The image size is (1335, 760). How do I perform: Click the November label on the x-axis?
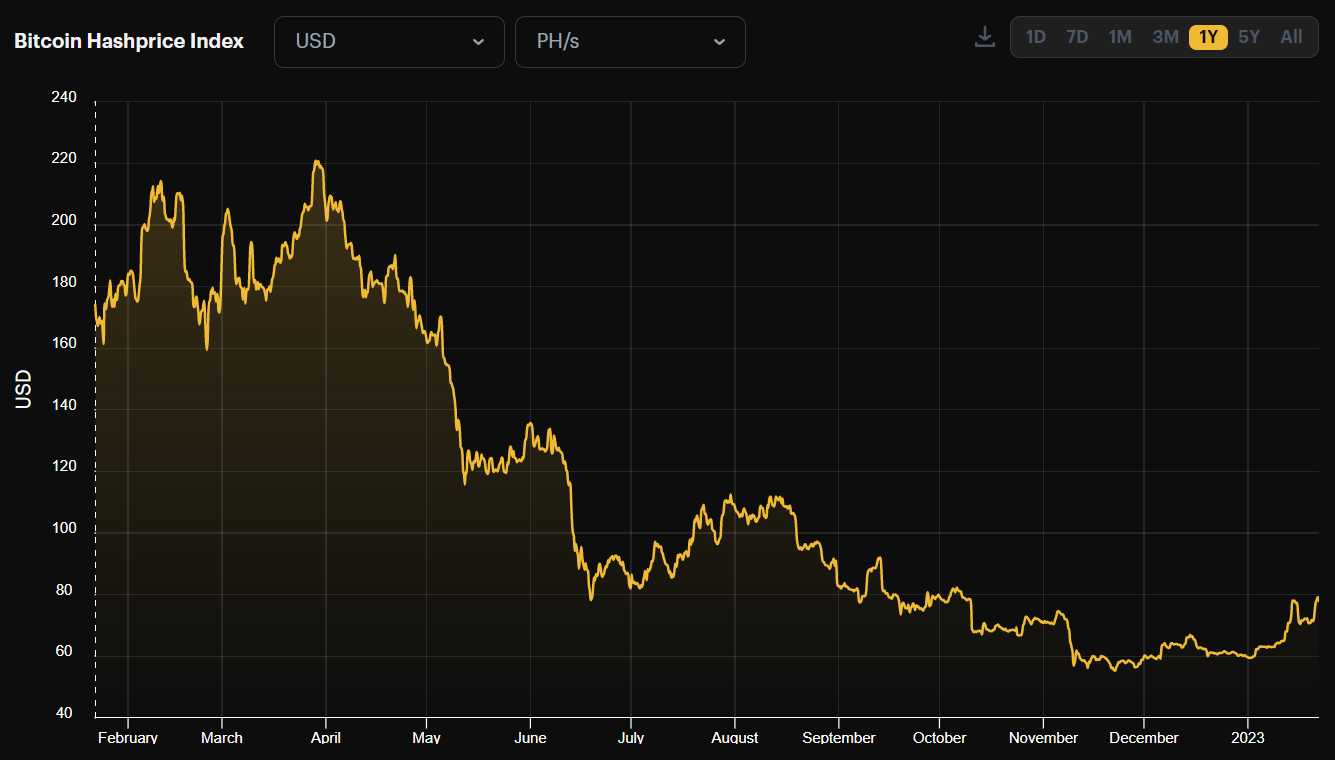pos(1043,738)
